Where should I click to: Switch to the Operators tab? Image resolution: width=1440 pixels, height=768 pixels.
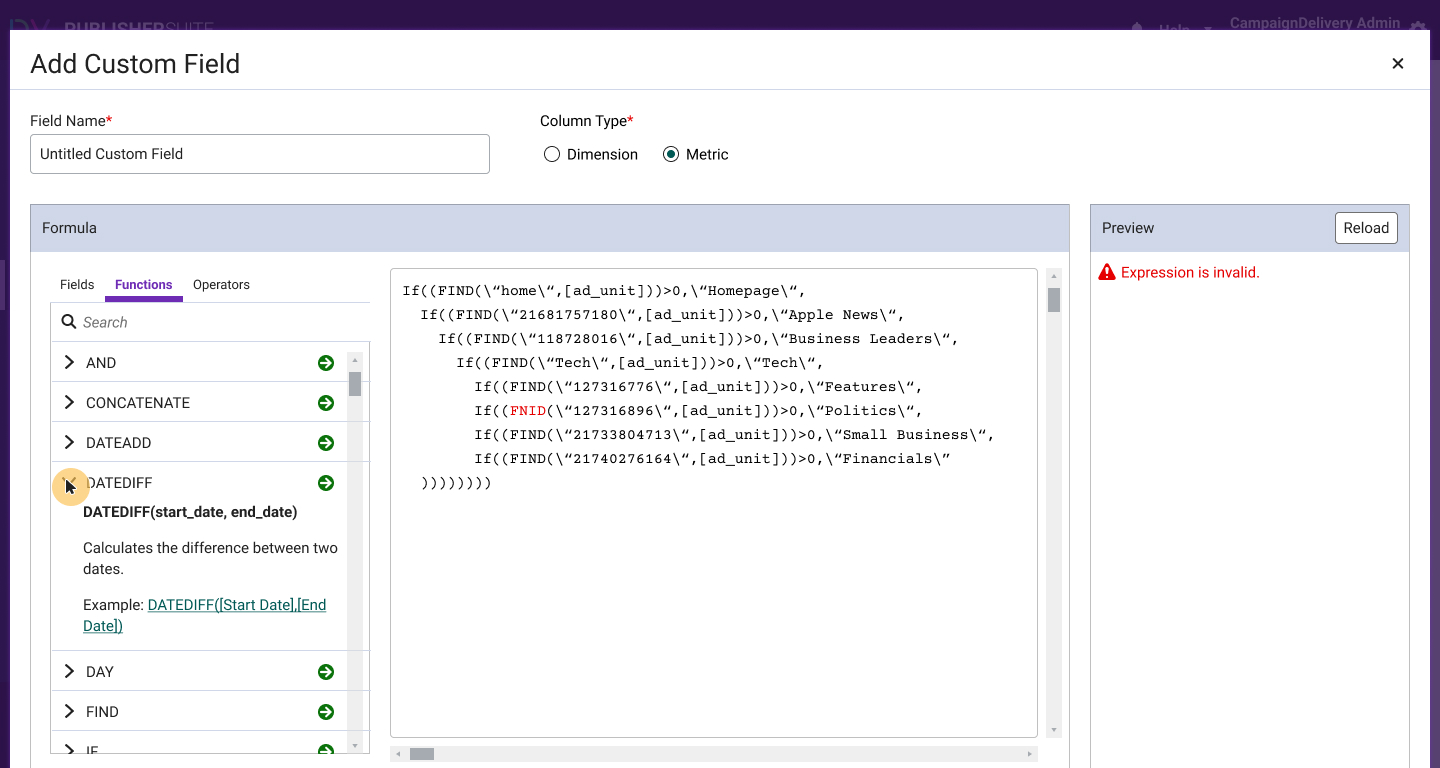221,285
